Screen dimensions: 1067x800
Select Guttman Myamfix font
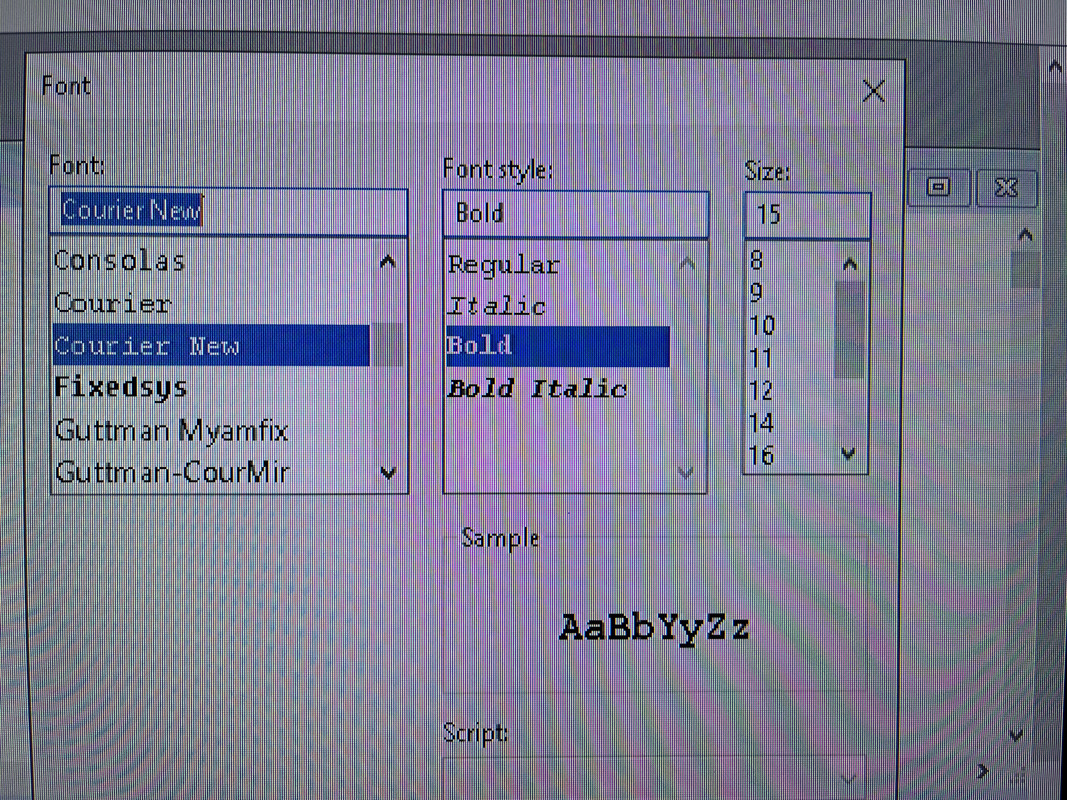click(x=211, y=430)
